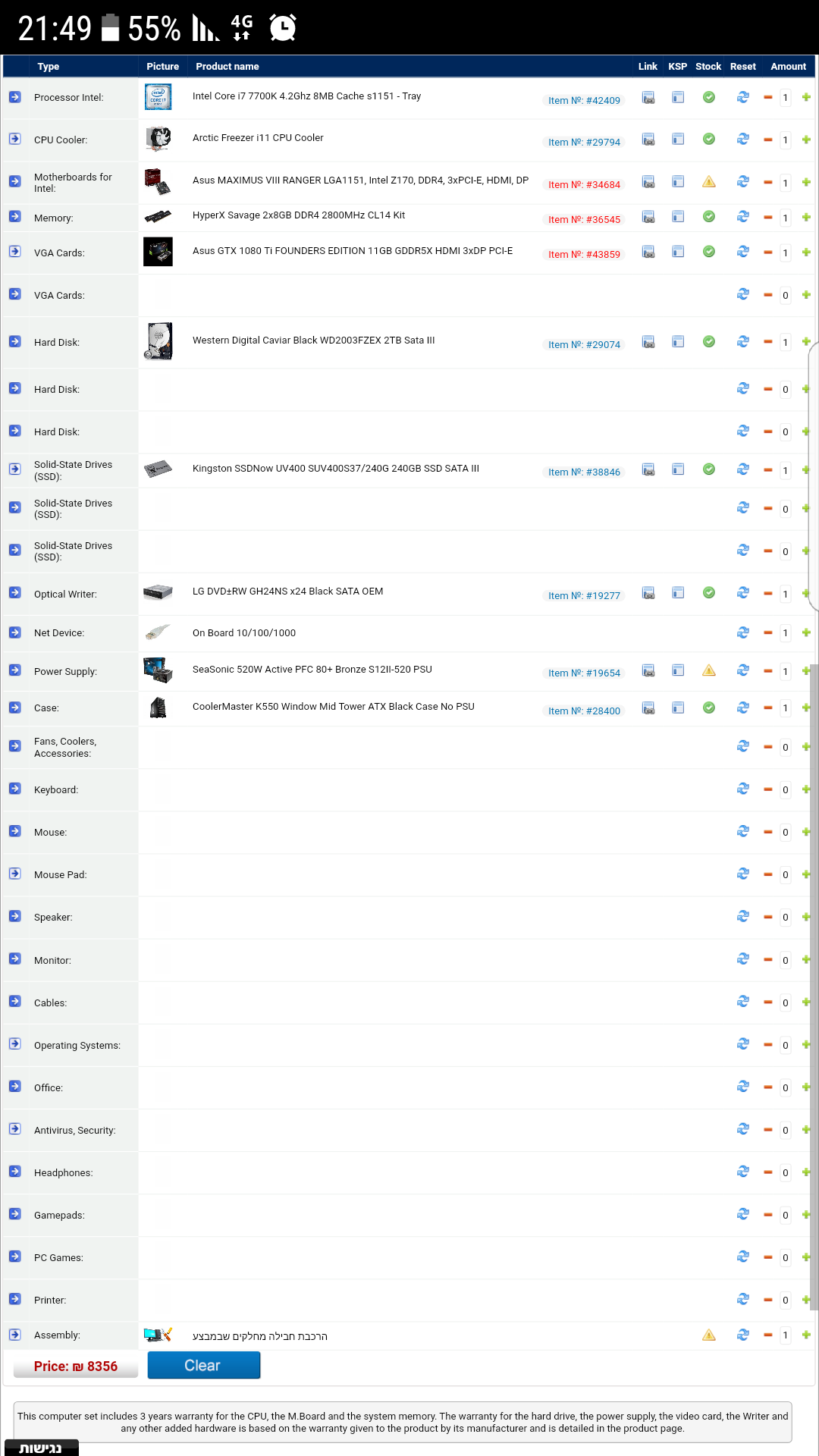Open KSP icon for Arctic Freezer i11 row
The image size is (819, 1456).
pyautogui.click(x=678, y=139)
